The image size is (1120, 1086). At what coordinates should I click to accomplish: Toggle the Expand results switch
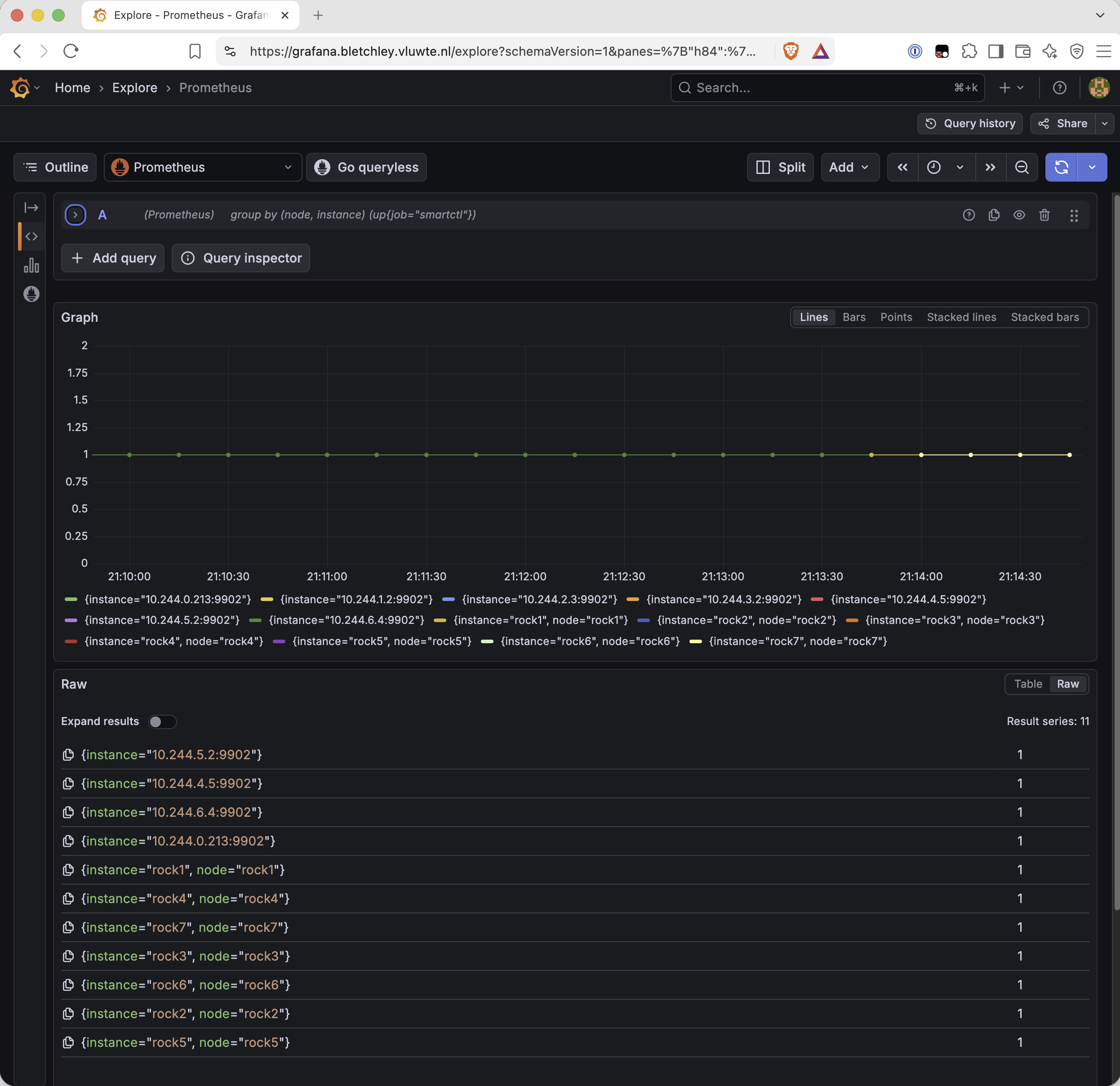tap(162, 721)
